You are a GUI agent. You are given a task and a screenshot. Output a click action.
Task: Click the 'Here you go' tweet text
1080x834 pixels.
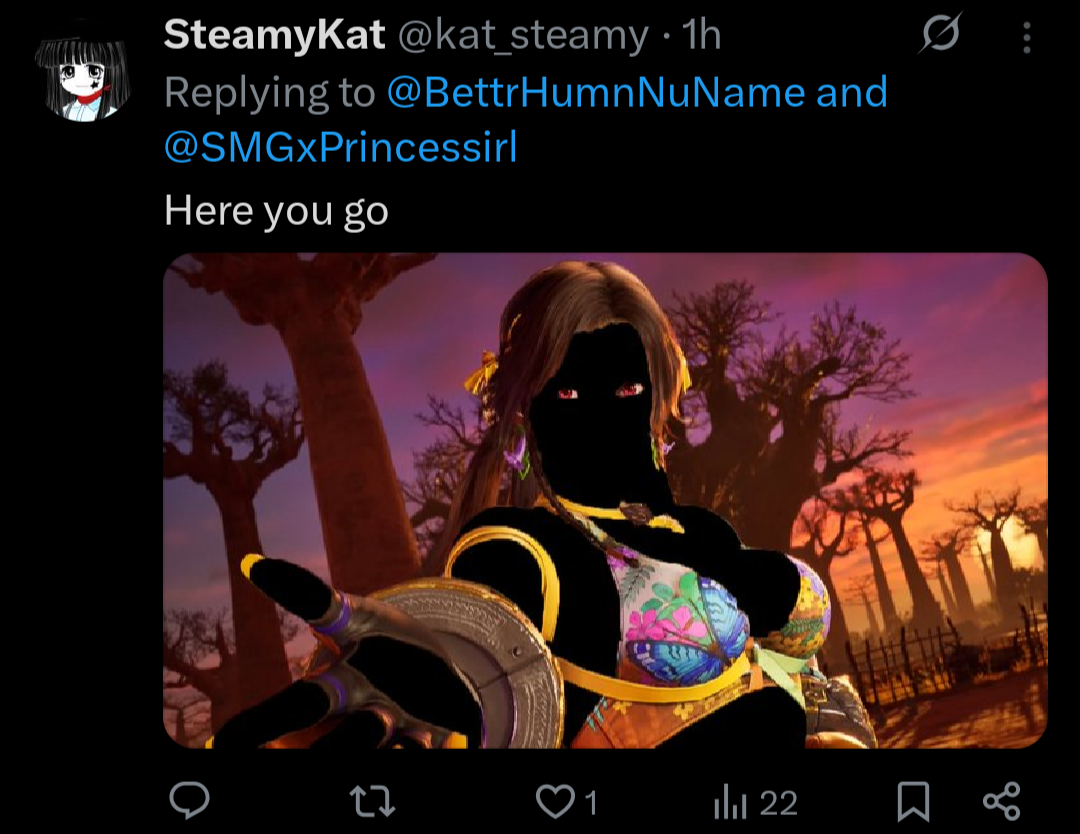tap(276, 211)
